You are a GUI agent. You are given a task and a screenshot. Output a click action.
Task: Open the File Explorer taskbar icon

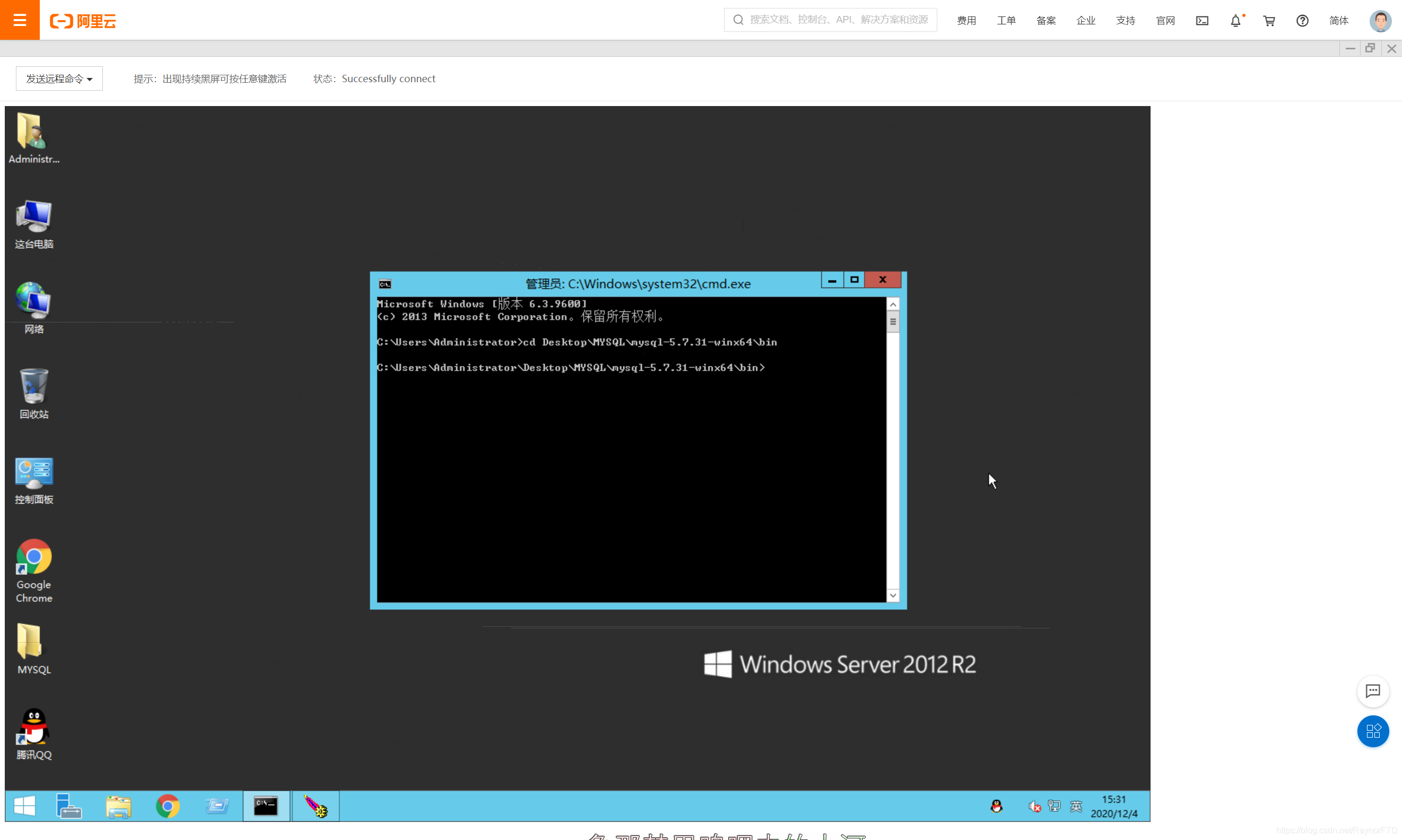pos(118,806)
